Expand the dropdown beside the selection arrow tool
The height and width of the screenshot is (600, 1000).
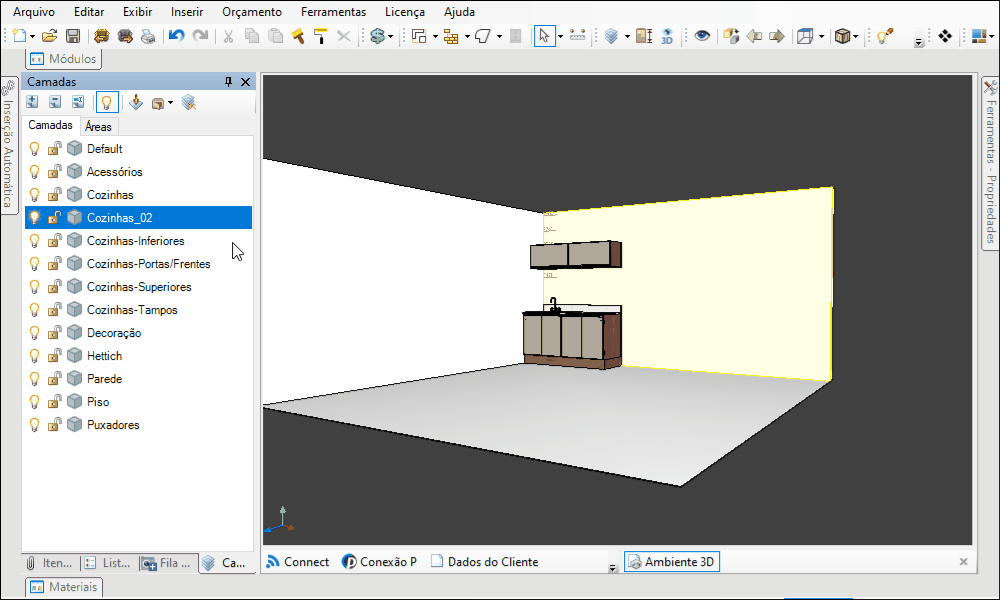560,36
